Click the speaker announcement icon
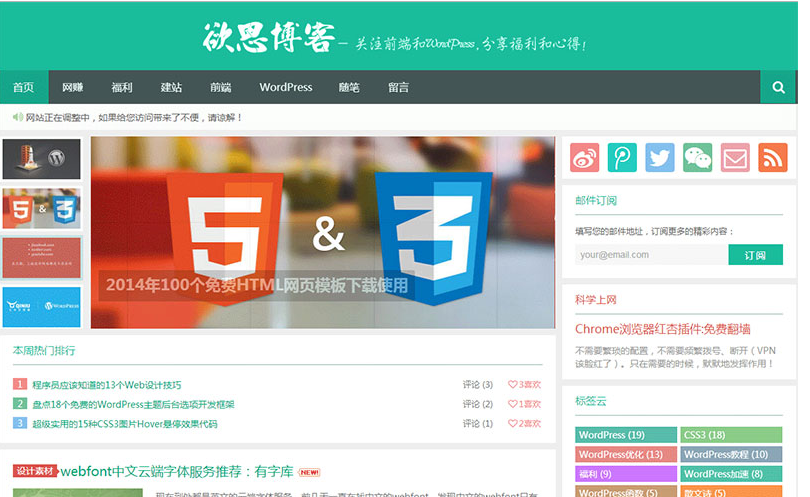The image size is (810, 497). pyautogui.click(x=18, y=117)
